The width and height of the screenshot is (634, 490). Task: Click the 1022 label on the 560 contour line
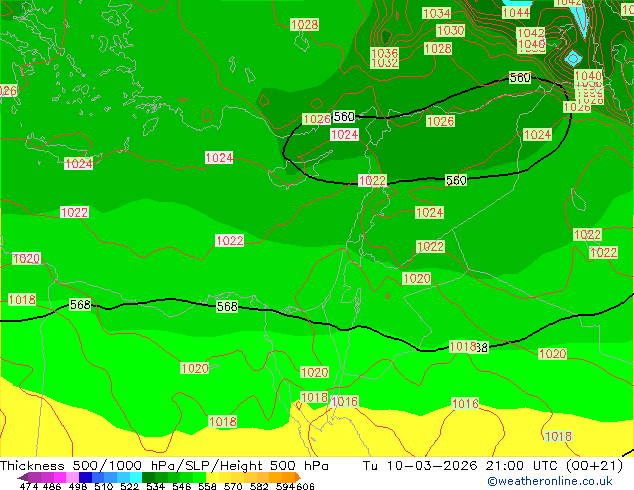coord(372,180)
